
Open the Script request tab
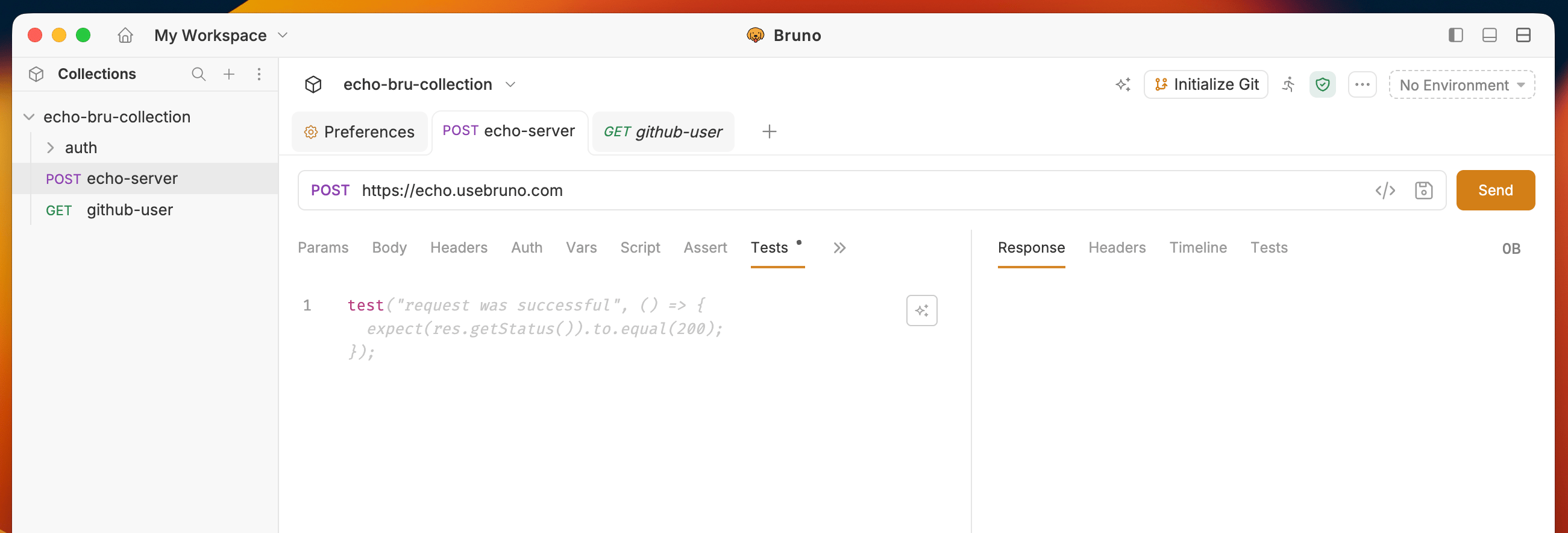coord(641,248)
